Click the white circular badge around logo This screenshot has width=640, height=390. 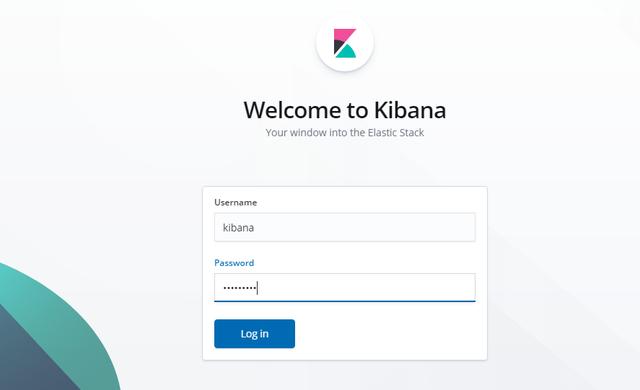coord(345,43)
